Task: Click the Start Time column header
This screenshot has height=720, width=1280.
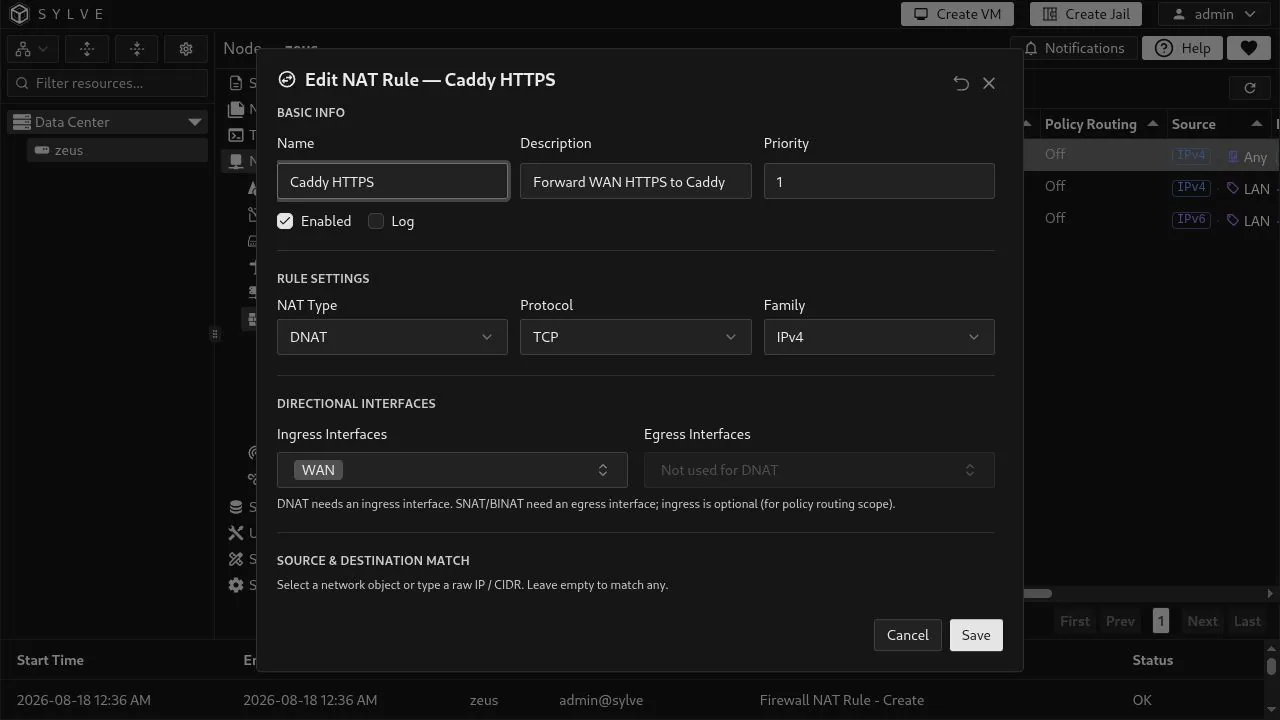Action: [50, 660]
